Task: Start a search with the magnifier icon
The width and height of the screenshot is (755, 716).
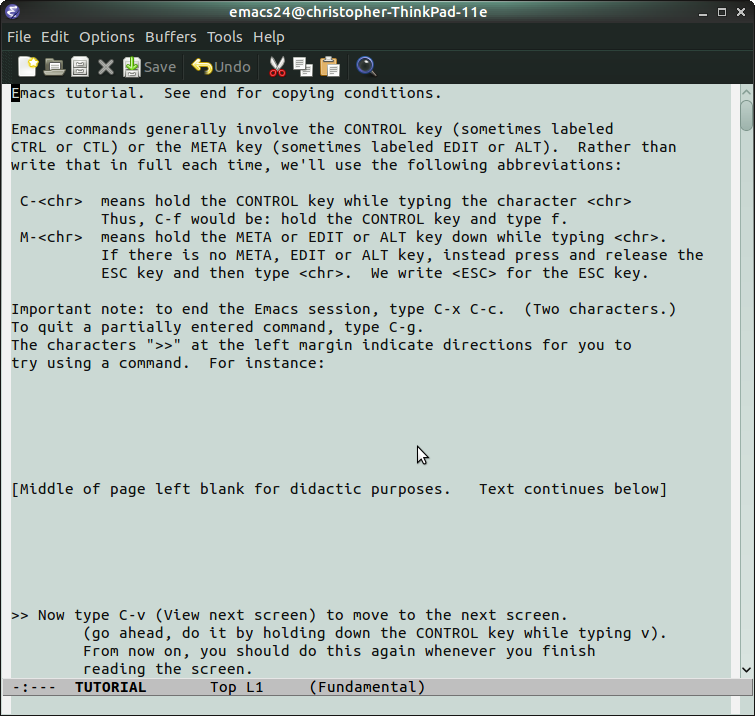Action: click(366, 66)
